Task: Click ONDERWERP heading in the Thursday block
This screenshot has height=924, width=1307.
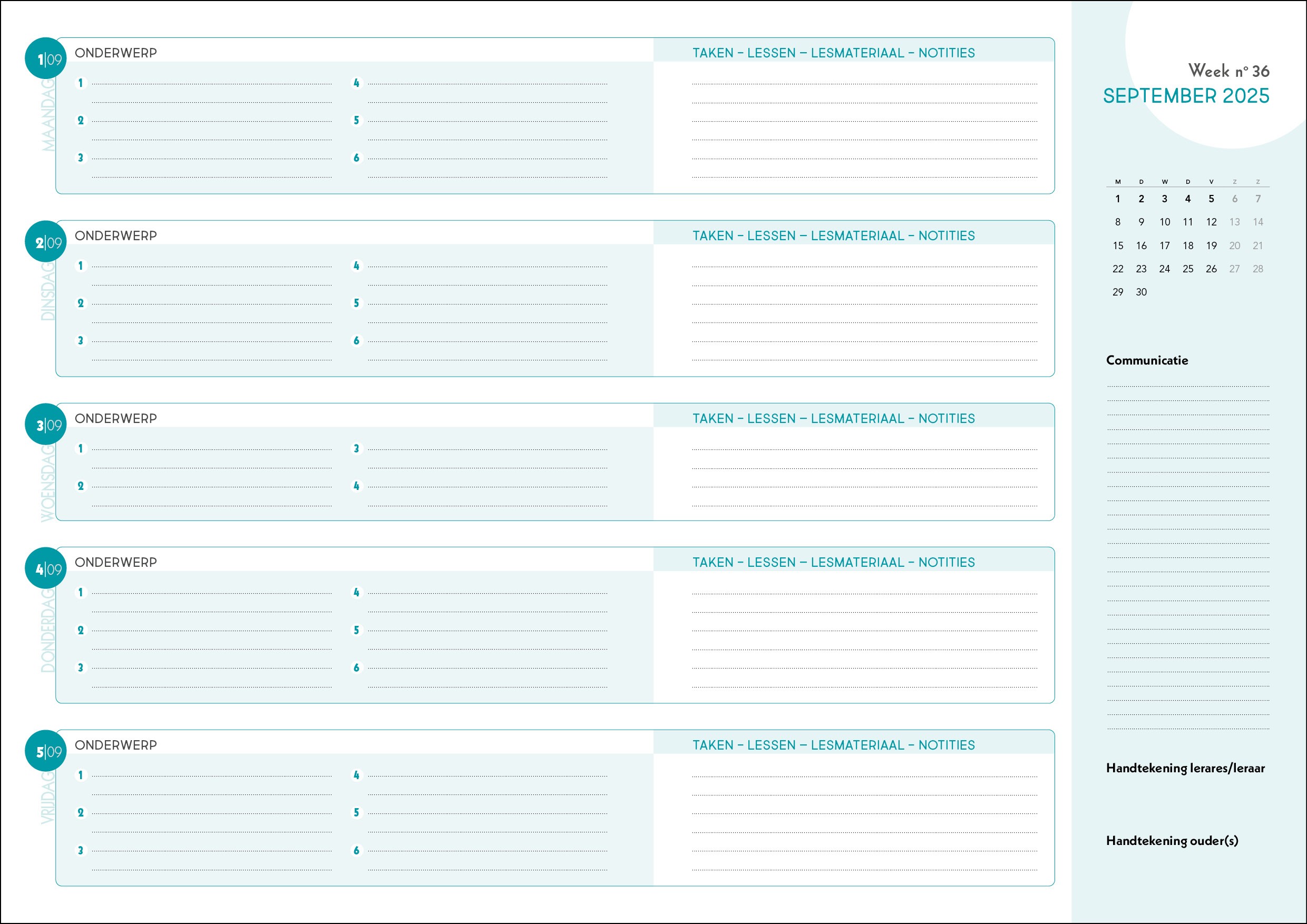Action: pos(115,562)
